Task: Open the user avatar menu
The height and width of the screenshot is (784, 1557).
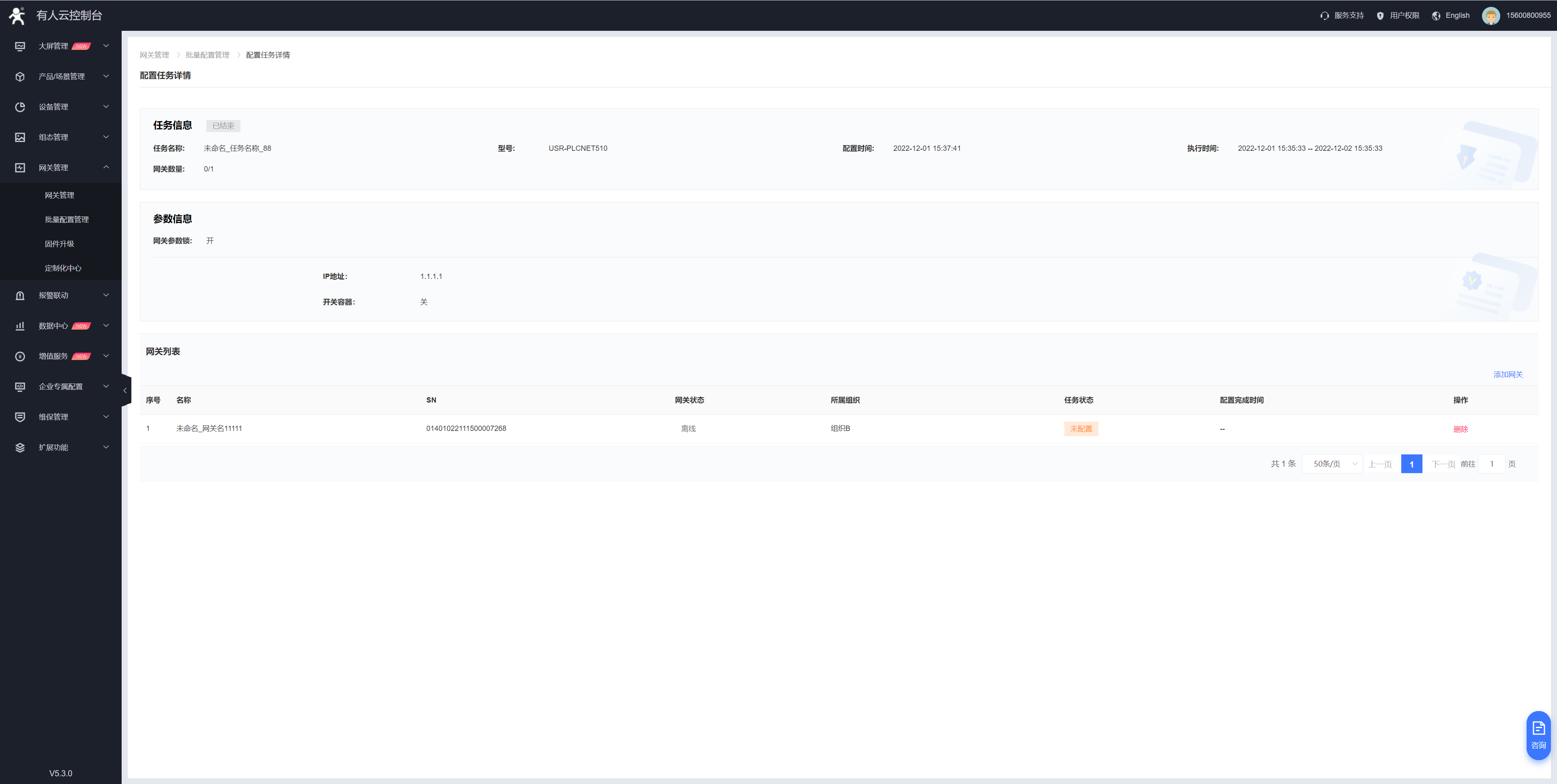Action: pyautogui.click(x=1491, y=16)
